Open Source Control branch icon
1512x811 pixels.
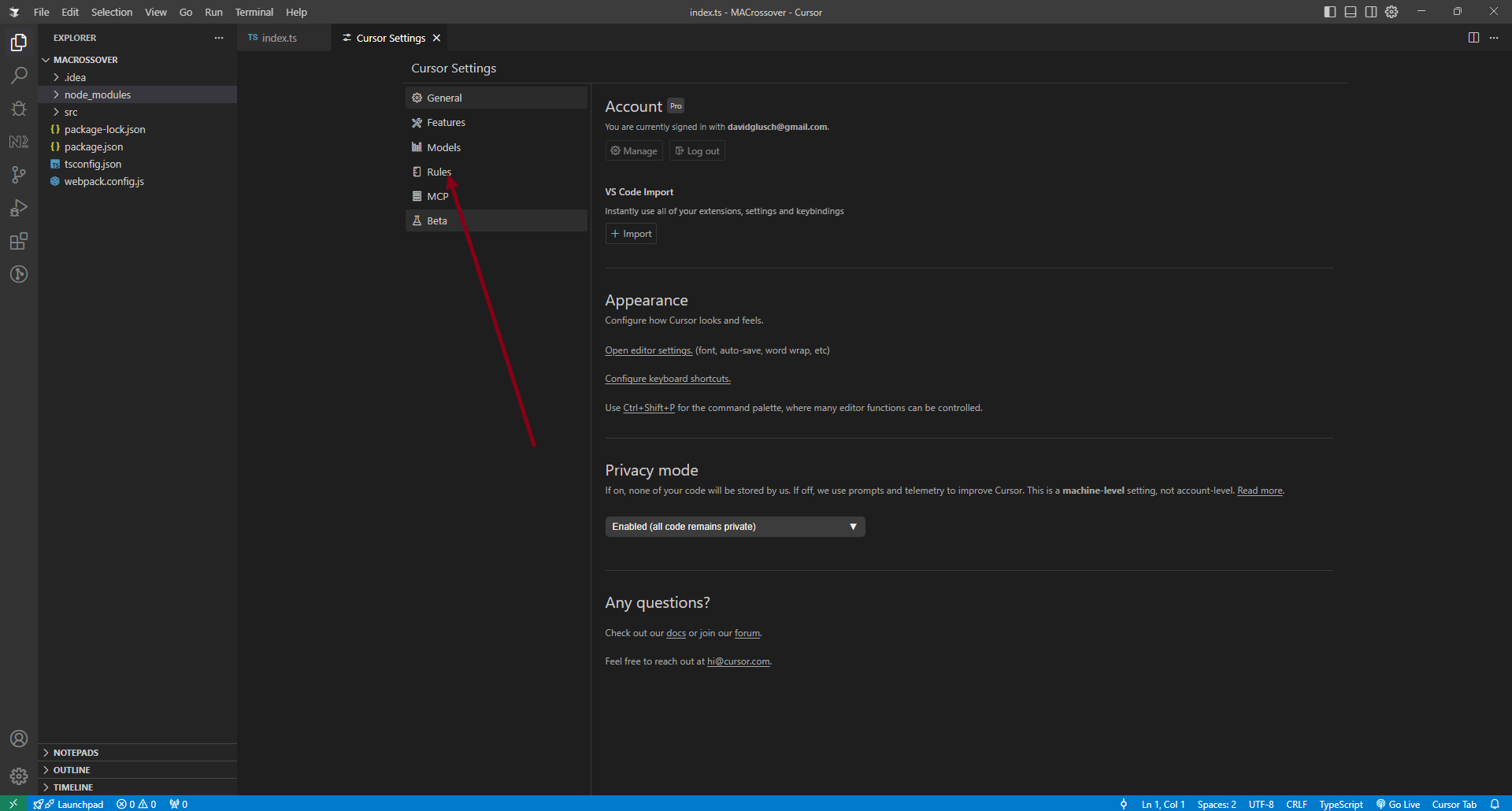click(x=19, y=175)
